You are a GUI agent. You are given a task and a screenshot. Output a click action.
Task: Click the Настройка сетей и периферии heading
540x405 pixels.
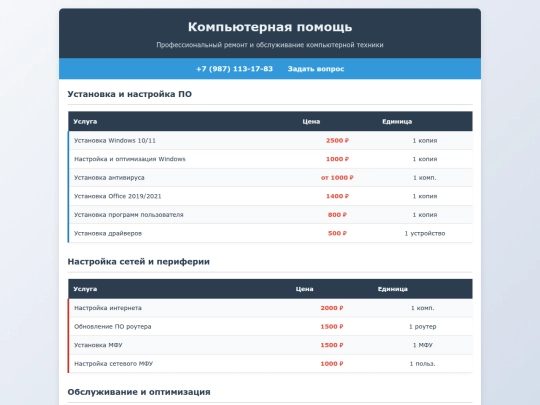(x=138, y=262)
